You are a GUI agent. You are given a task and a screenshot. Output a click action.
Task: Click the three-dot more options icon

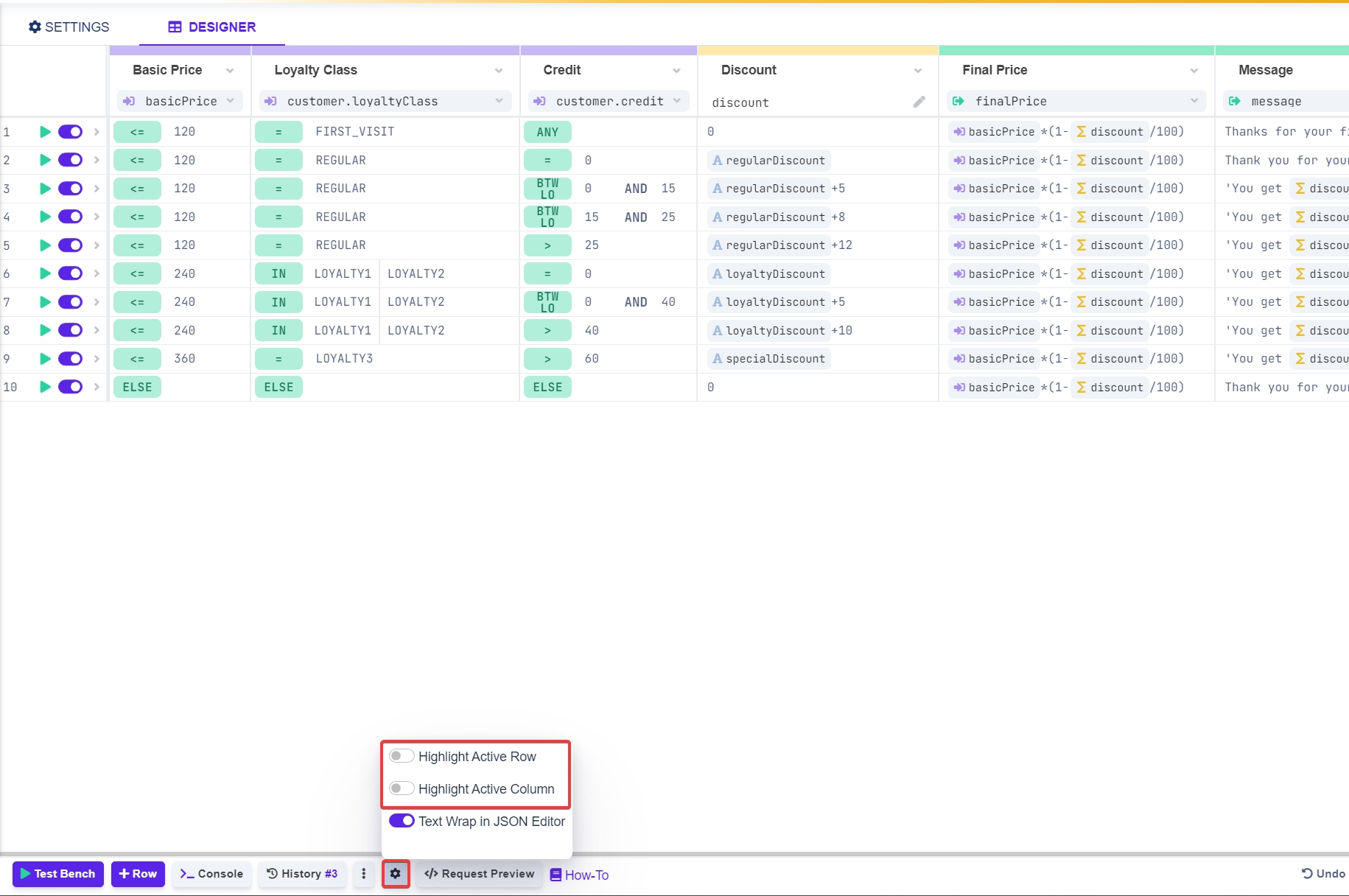click(363, 873)
